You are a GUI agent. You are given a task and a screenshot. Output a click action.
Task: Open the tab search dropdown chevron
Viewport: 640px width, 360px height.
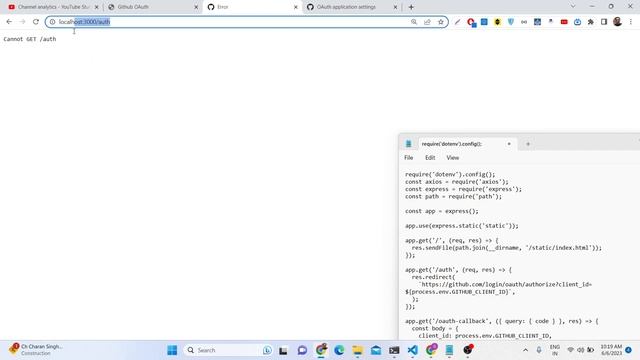(573, 6)
